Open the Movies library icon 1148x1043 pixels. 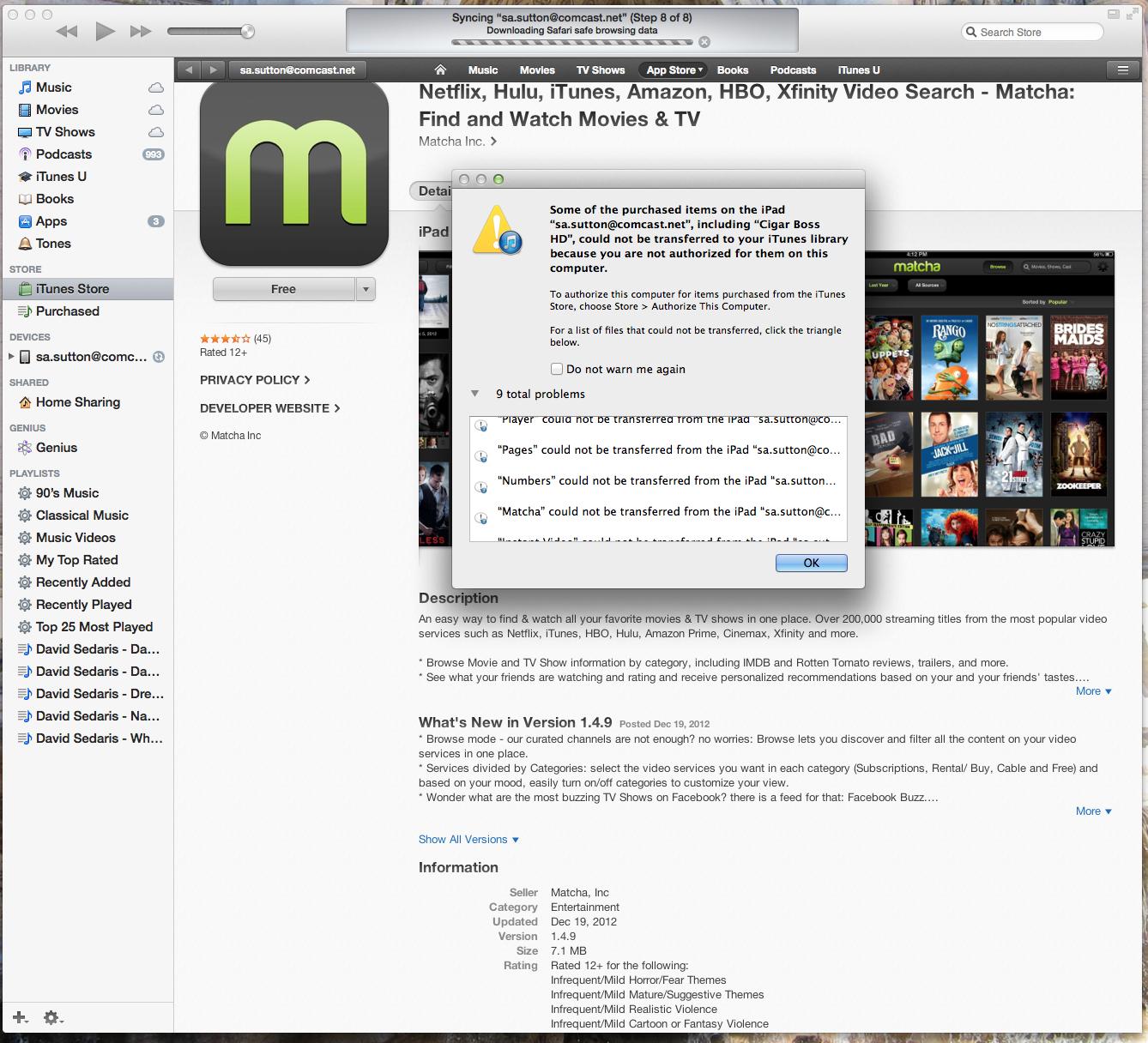pyautogui.click(x=26, y=110)
